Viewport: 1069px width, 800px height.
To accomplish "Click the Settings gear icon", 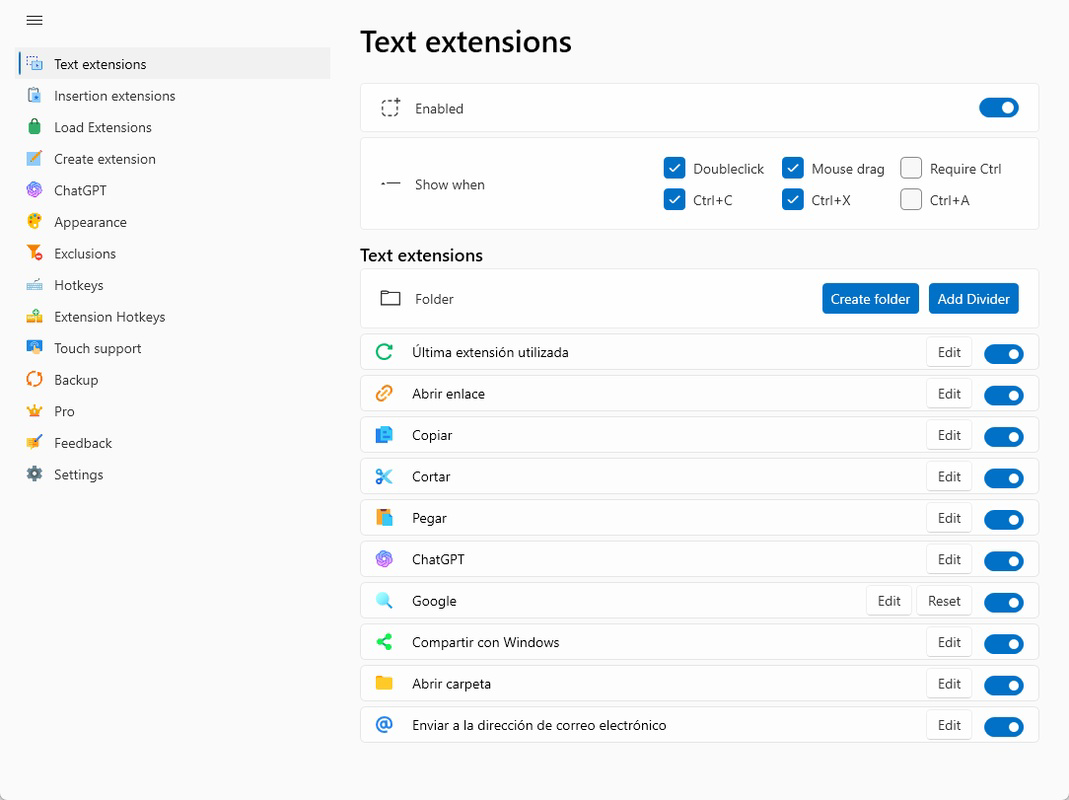I will [x=34, y=474].
